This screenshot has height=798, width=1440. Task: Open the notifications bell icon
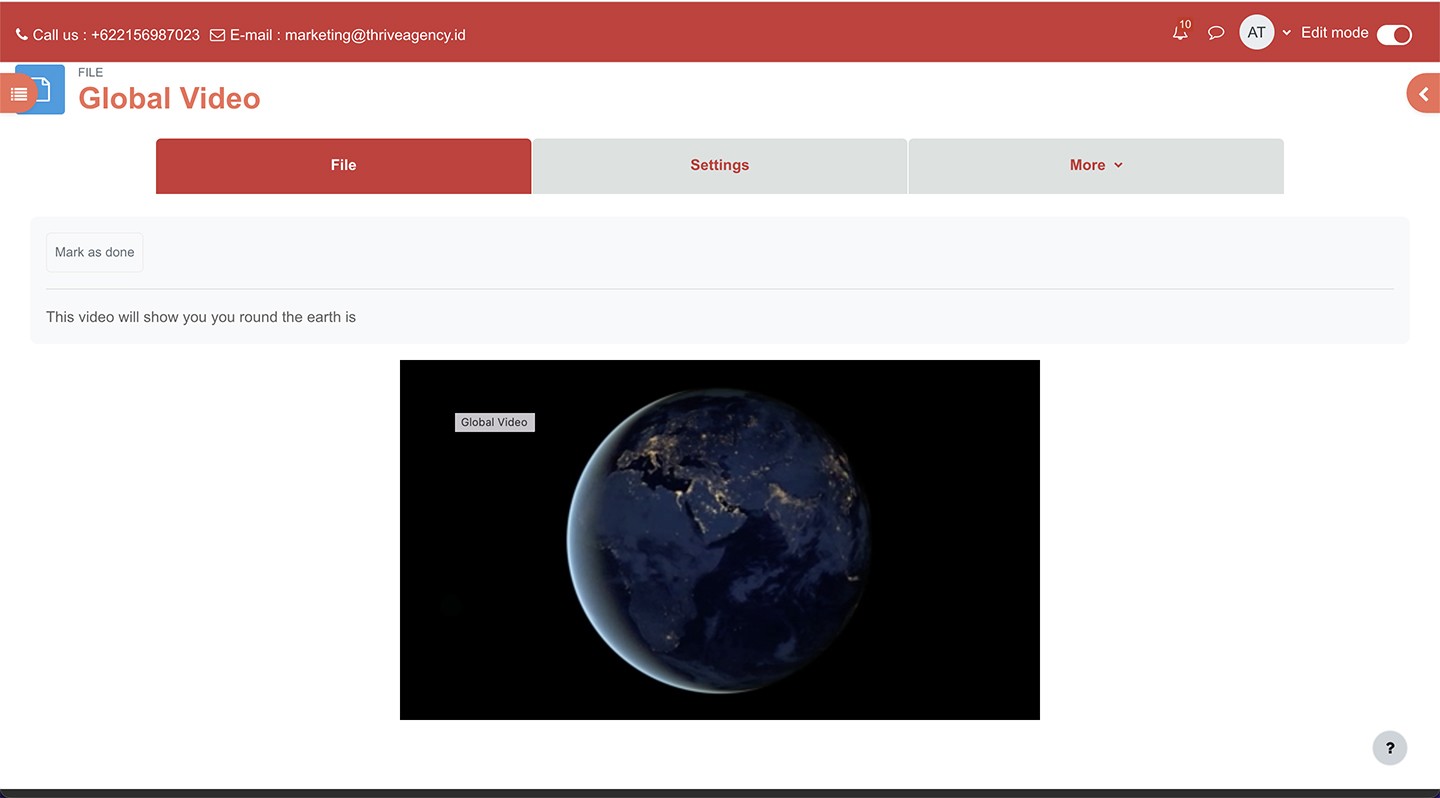[1180, 33]
